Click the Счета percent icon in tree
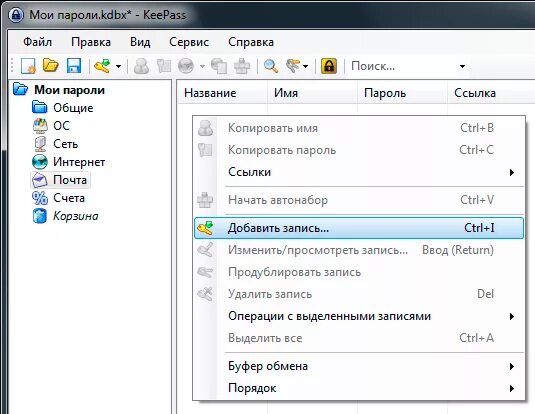 (x=40, y=198)
